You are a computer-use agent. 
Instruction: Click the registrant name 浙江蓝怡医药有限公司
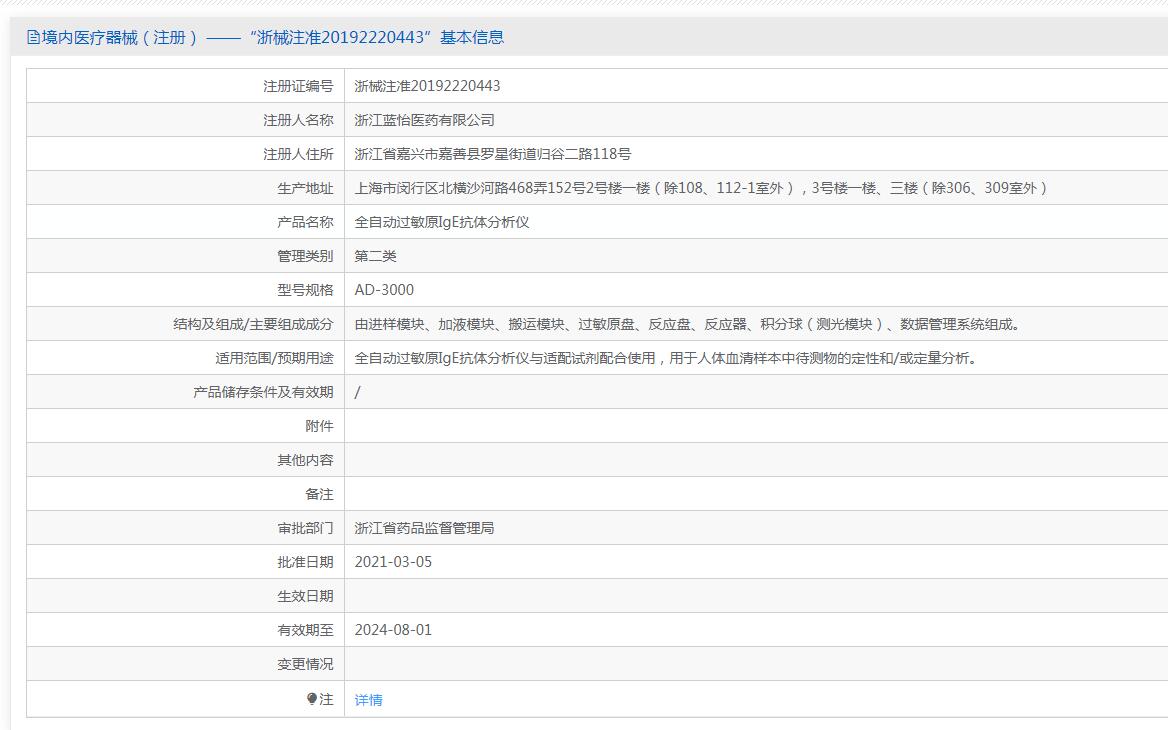click(x=424, y=120)
